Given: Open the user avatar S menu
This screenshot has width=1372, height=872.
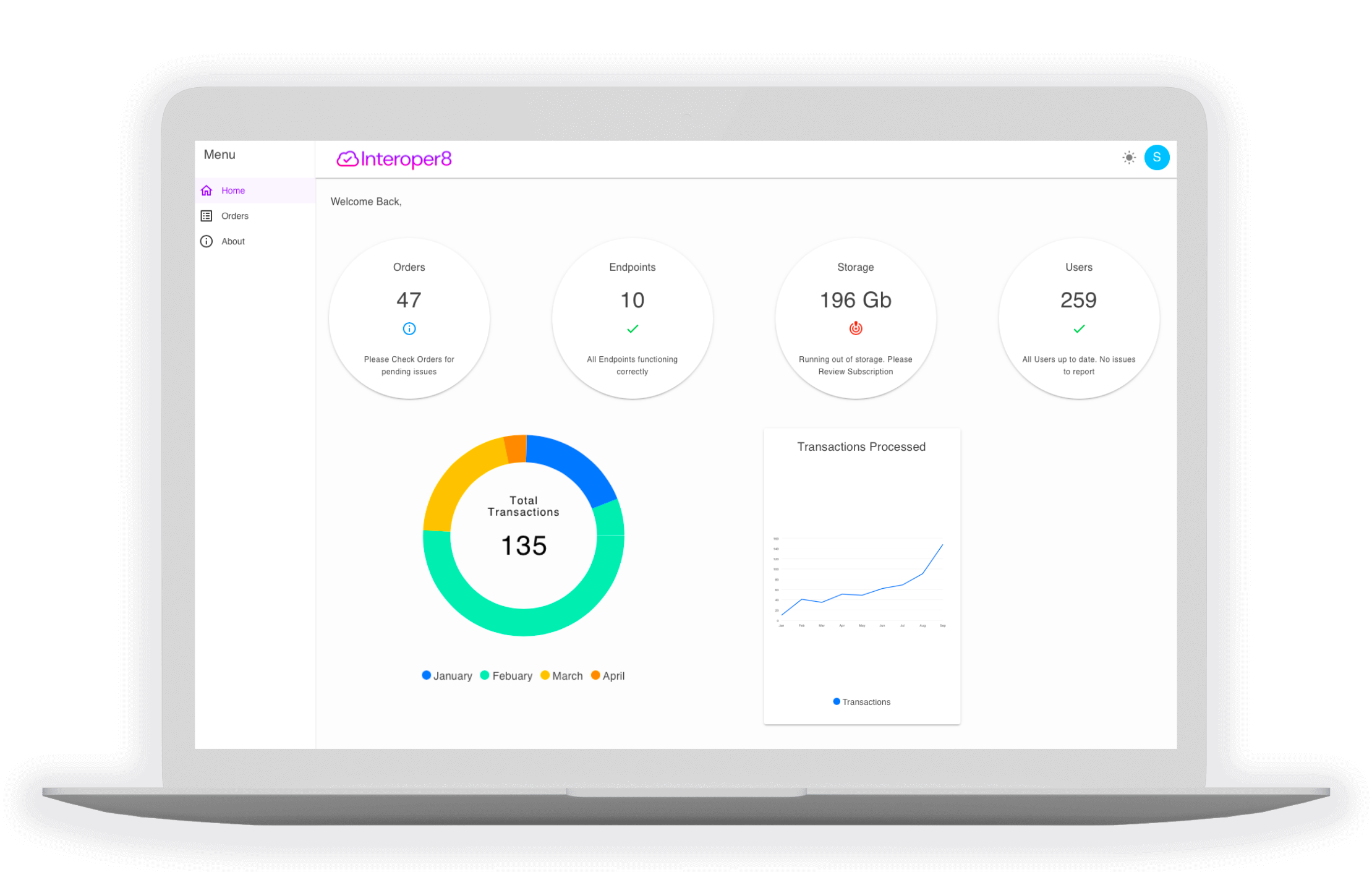Looking at the screenshot, I should click(x=1157, y=158).
